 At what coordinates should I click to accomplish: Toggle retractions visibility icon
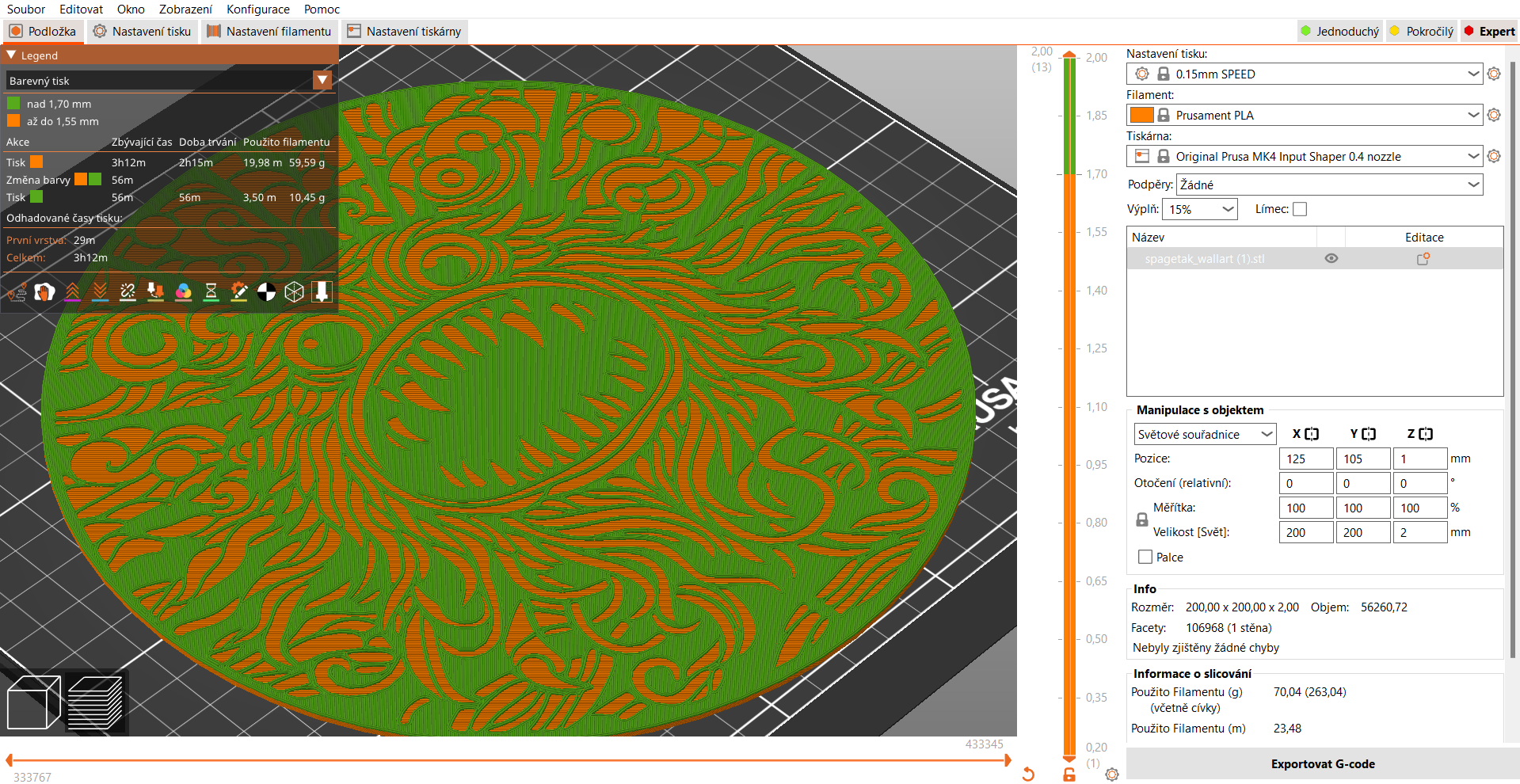click(73, 292)
